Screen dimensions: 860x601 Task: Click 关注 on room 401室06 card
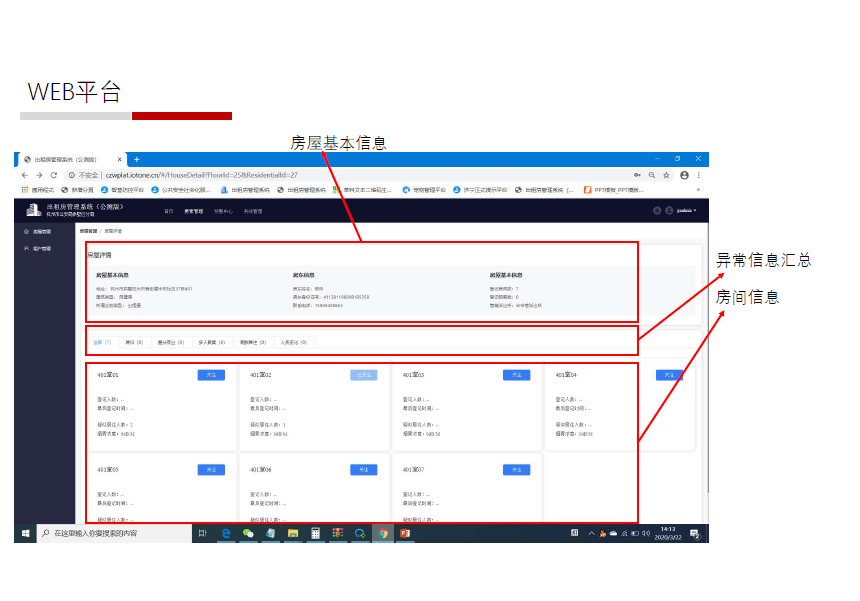tap(364, 469)
